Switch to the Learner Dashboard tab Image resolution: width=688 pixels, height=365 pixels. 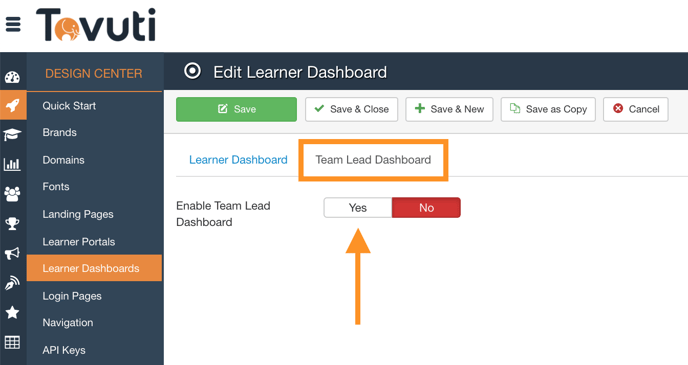tap(238, 160)
